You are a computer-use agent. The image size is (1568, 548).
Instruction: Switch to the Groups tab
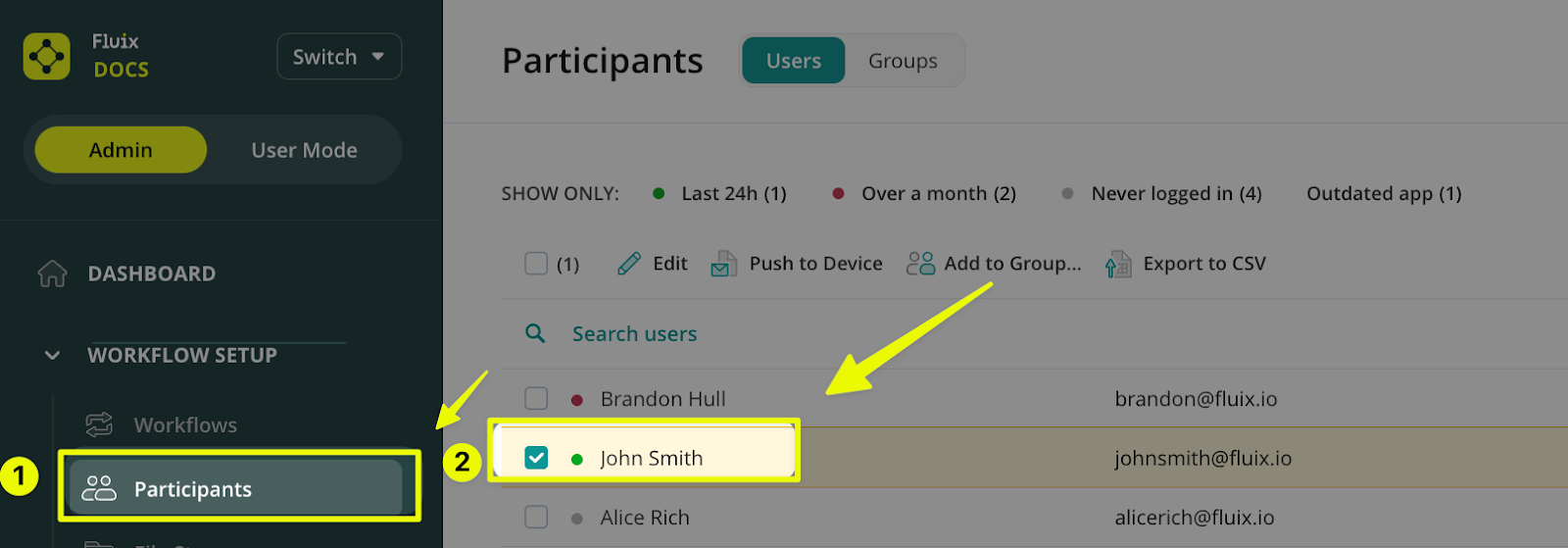[903, 61]
